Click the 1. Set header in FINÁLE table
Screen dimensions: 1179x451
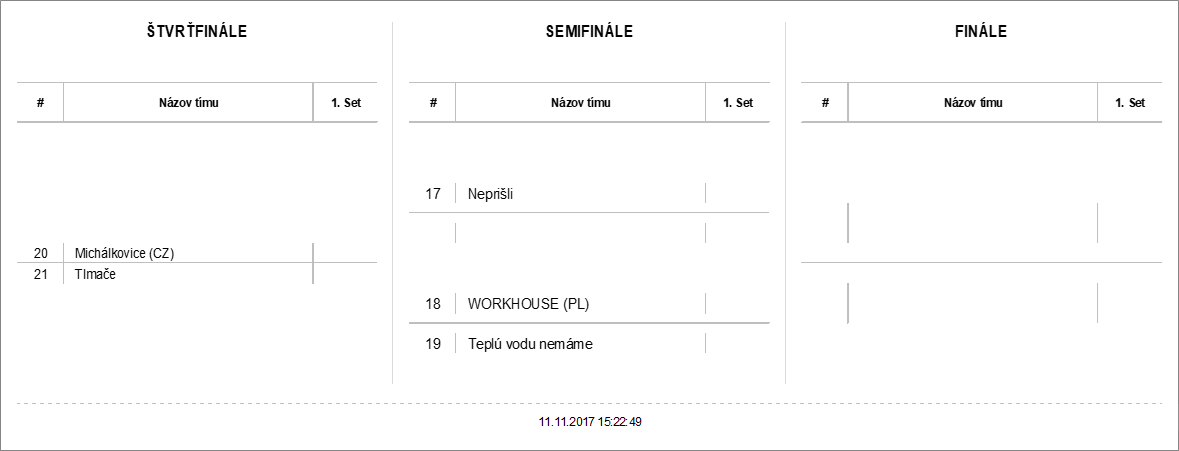tap(1130, 102)
